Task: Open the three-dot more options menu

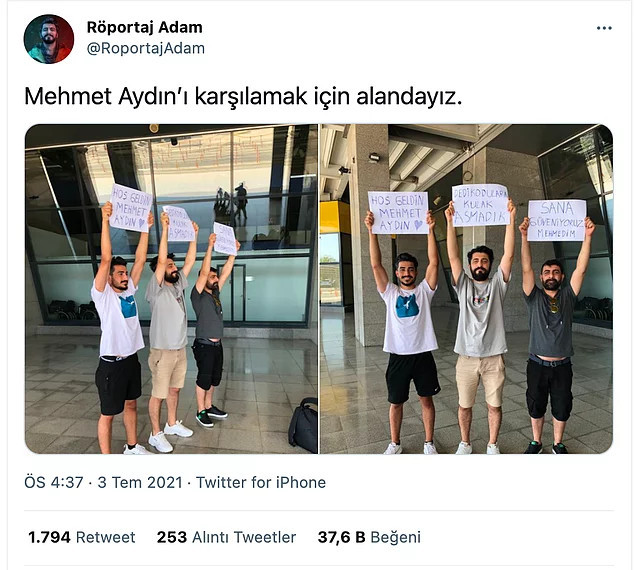Action: click(x=604, y=28)
